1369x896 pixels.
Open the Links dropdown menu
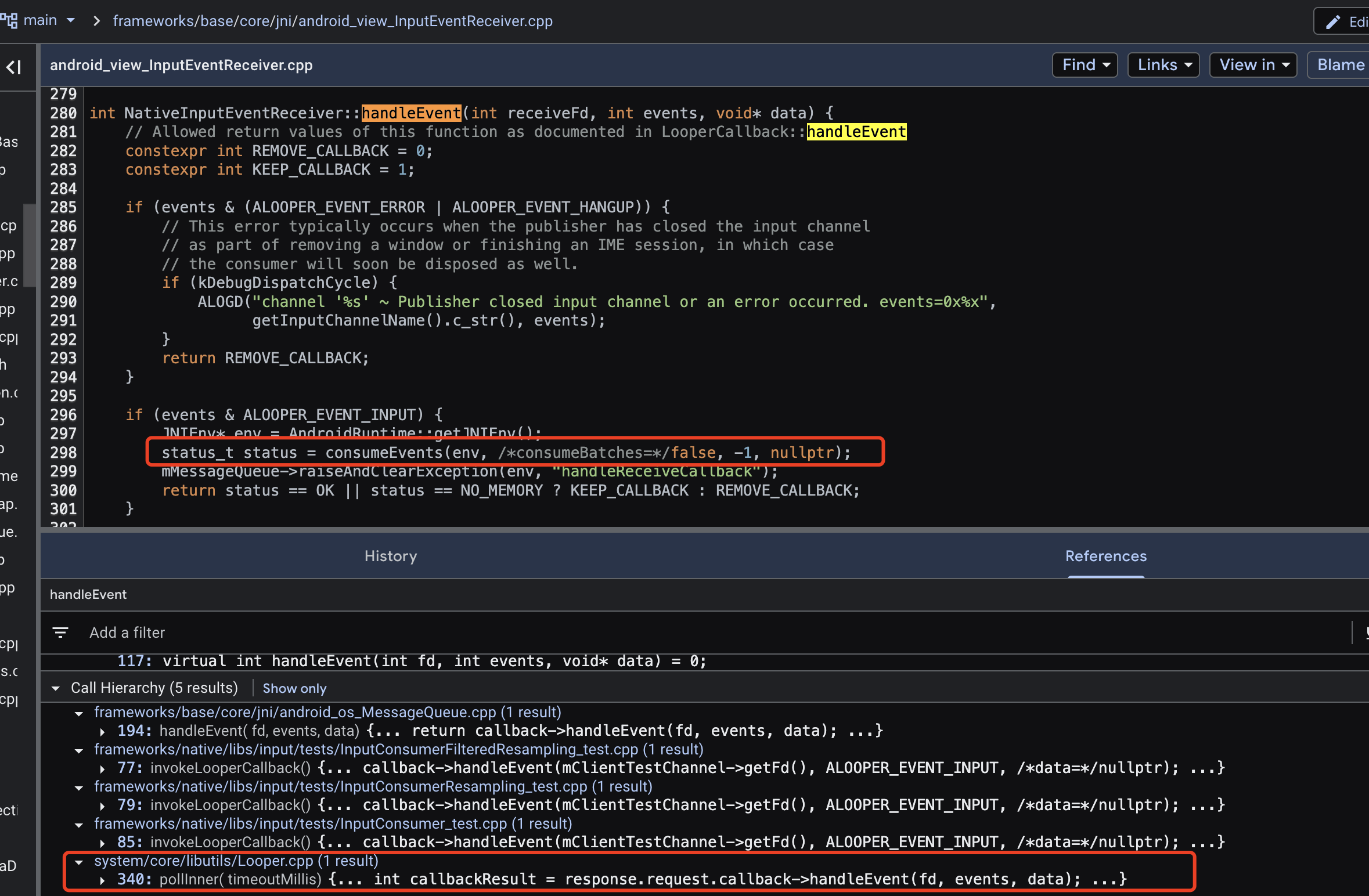point(1163,65)
